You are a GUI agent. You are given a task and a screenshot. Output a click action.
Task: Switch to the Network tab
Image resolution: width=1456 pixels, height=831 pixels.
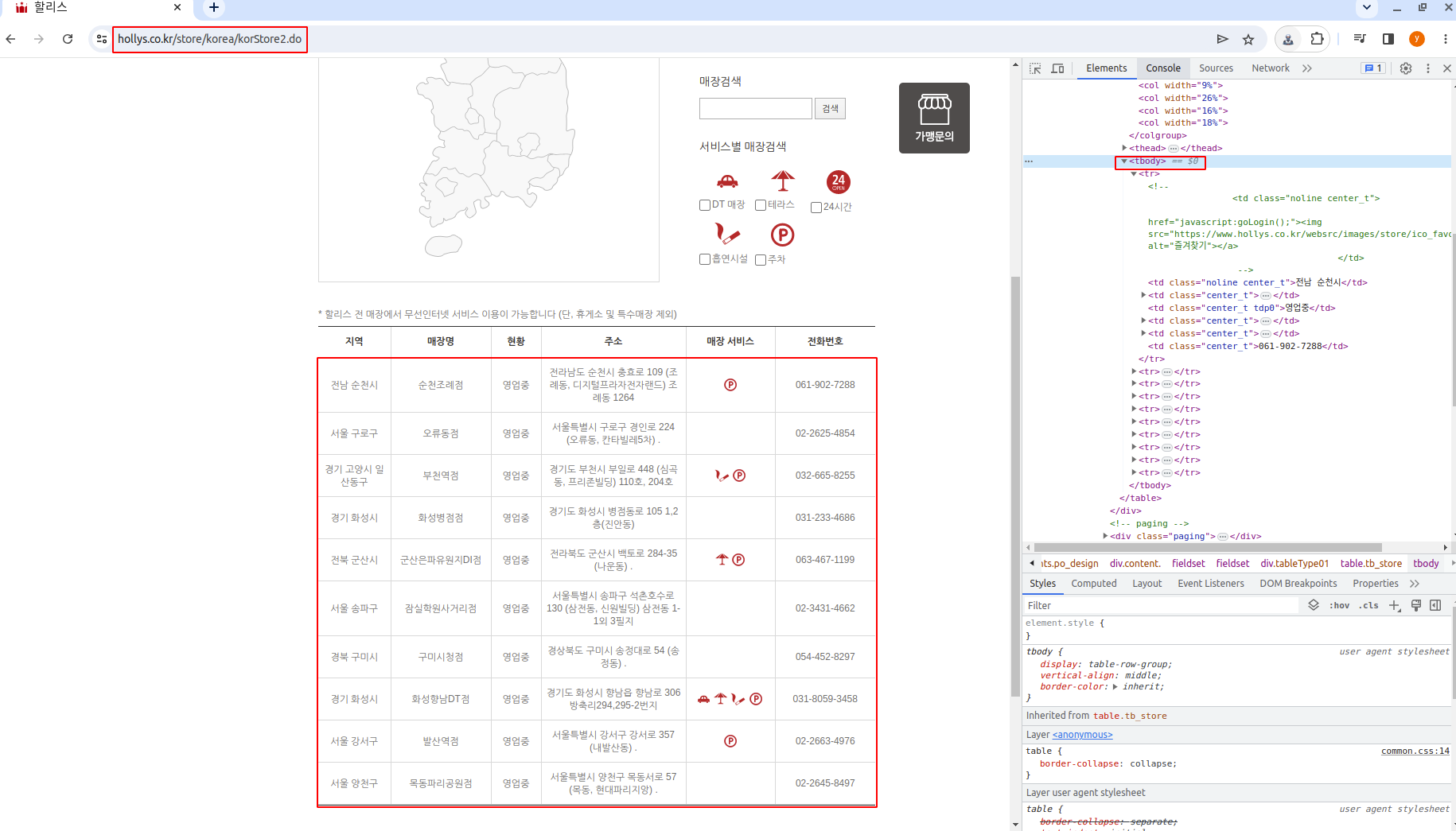point(1271,68)
